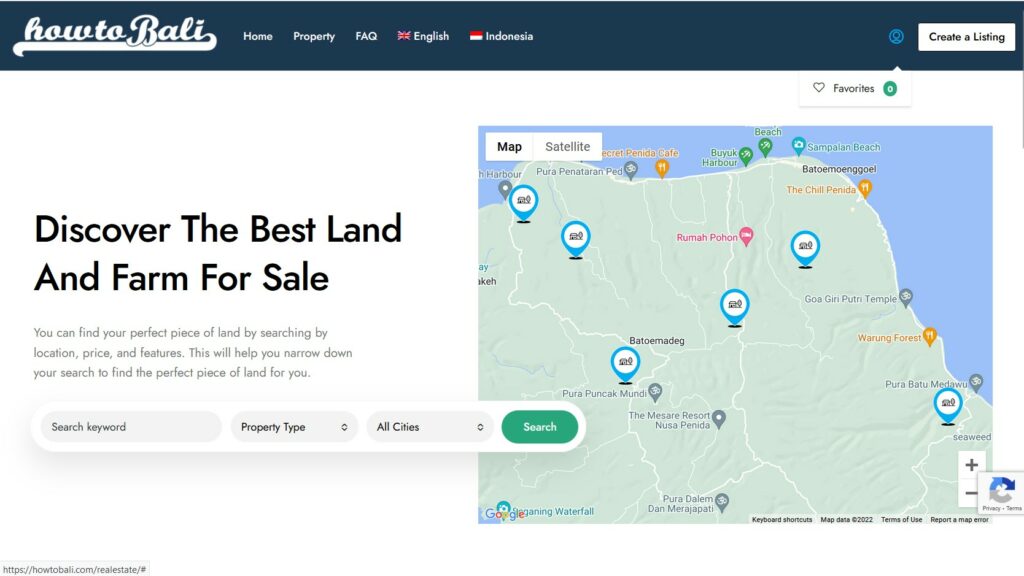Click Report a map error link

point(959,520)
